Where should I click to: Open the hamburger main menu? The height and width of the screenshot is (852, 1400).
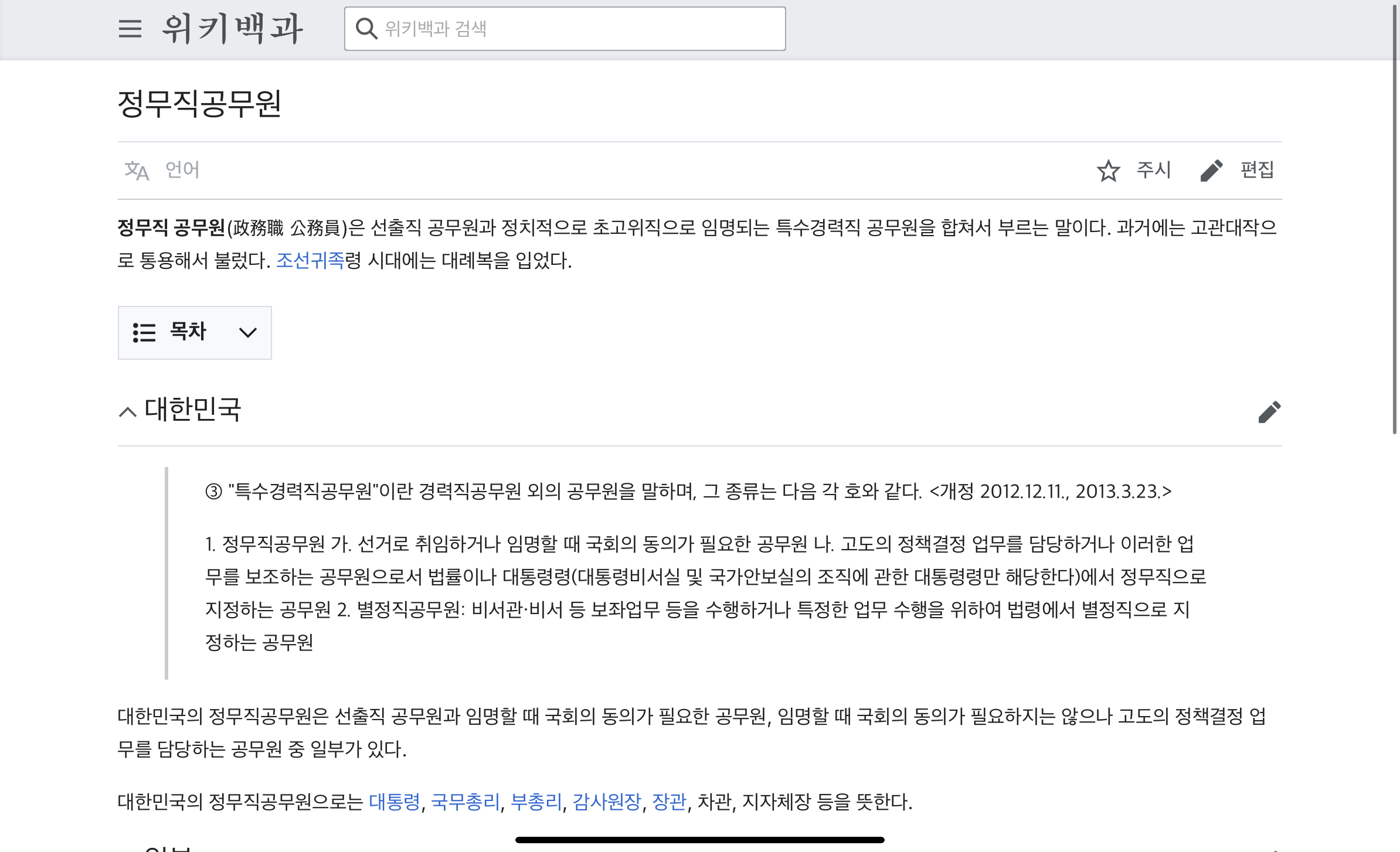(x=130, y=29)
